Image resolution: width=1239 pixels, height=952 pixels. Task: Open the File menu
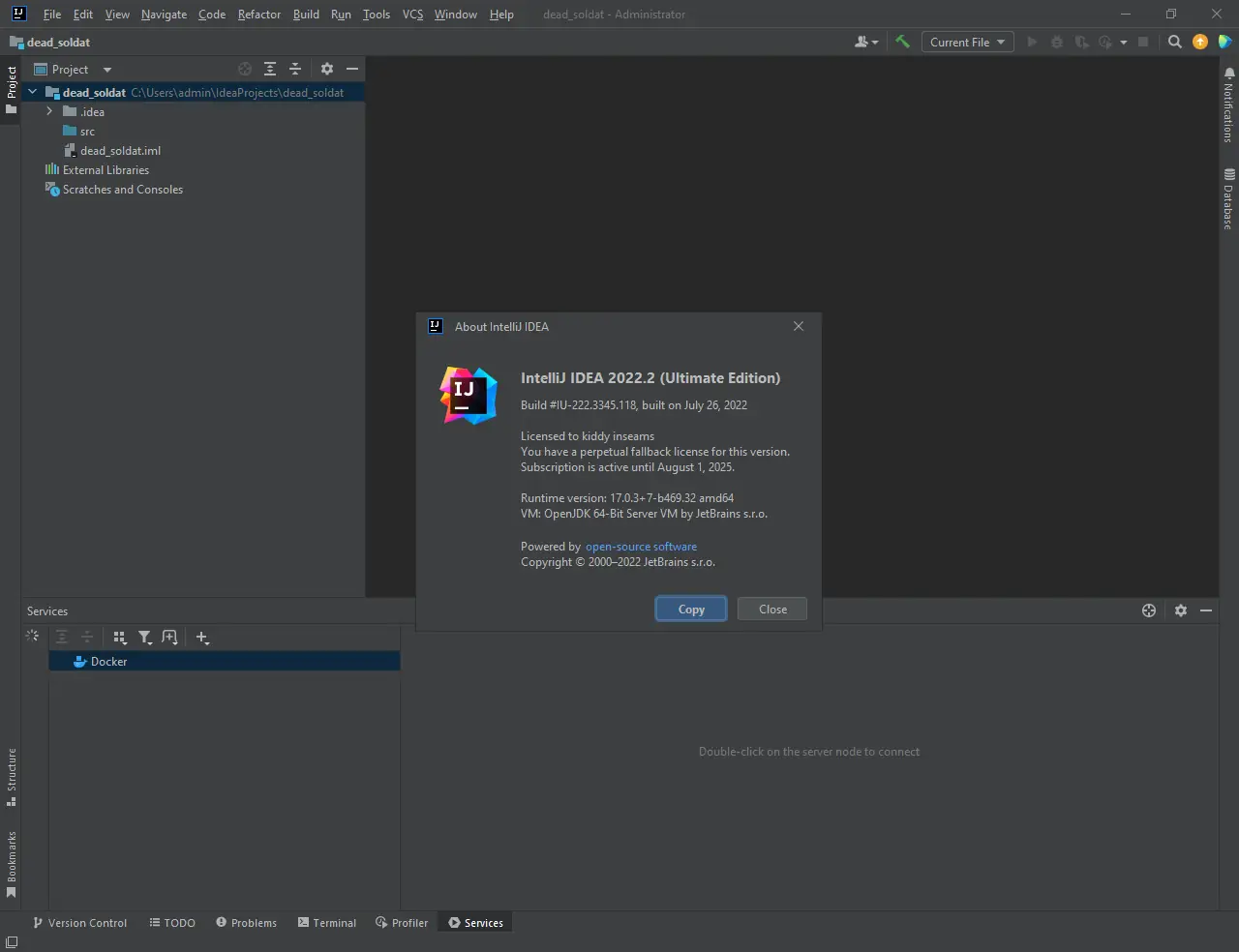click(x=52, y=15)
